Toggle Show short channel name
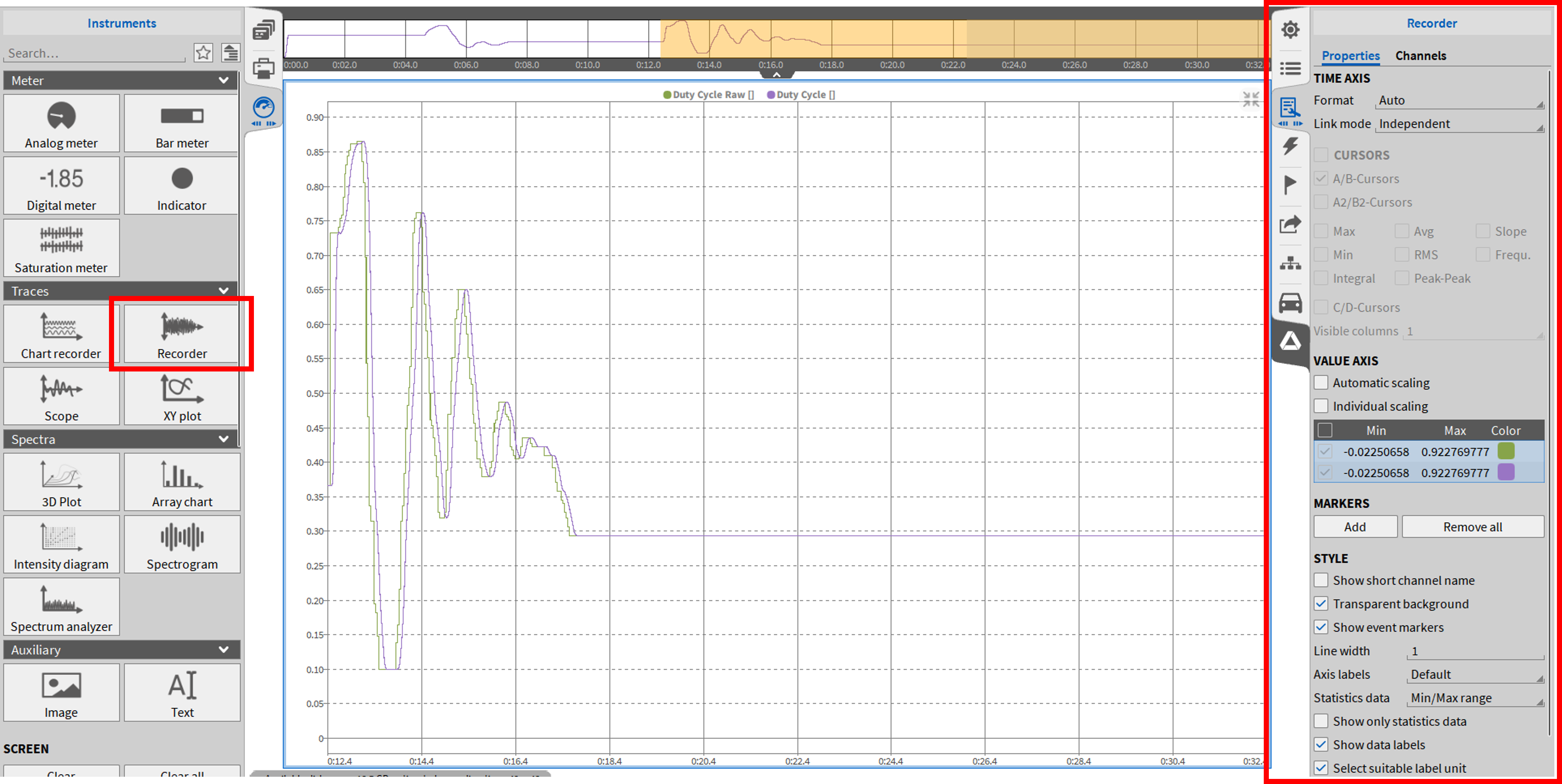The image size is (1562, 784). pos(1321,580)
